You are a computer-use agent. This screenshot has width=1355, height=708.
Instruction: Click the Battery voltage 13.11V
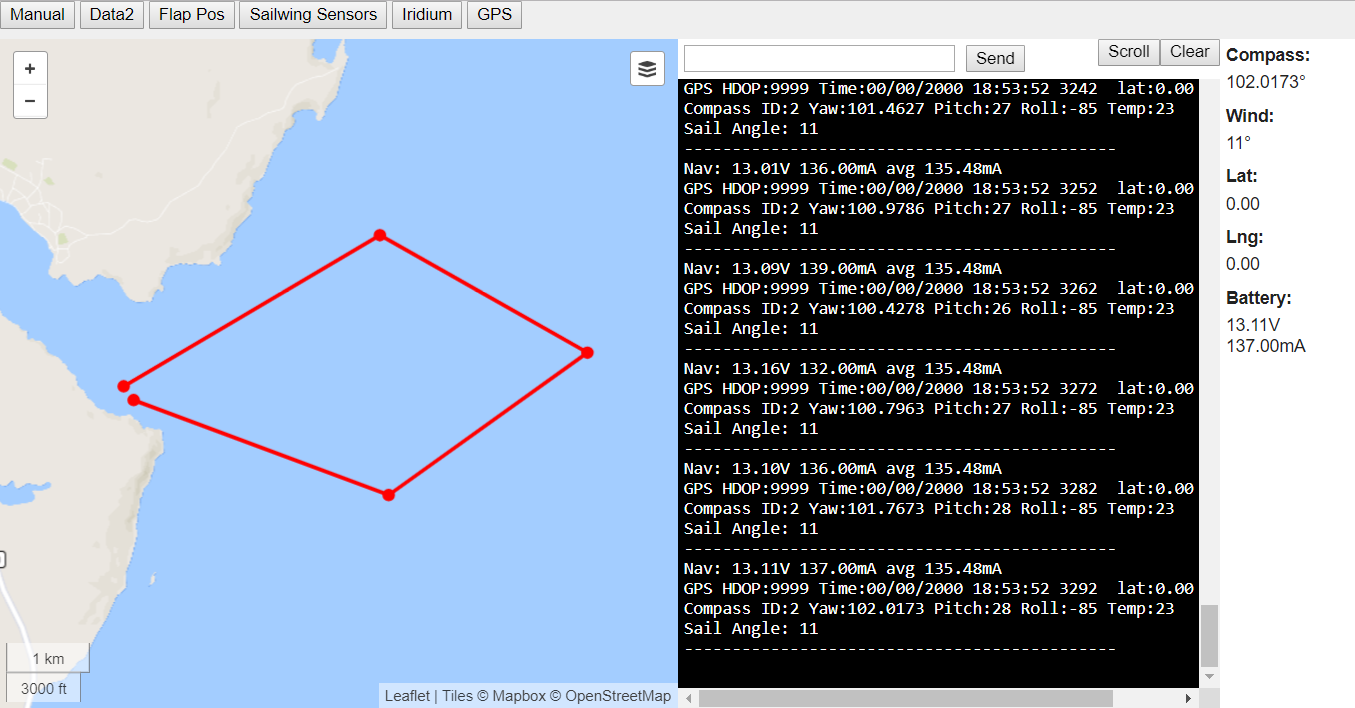click(x=1253, y=325)
